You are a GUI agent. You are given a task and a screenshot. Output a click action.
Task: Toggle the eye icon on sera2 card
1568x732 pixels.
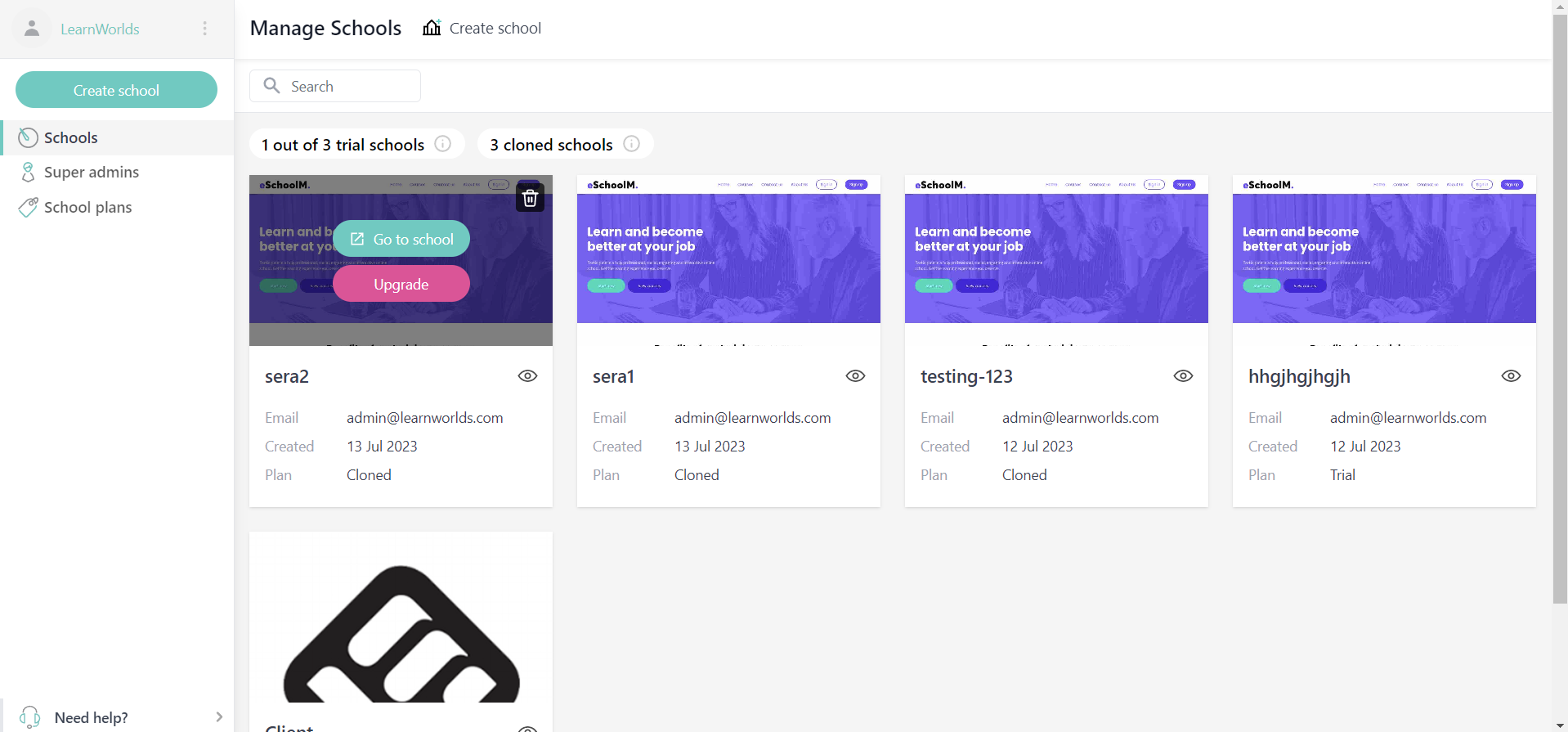tap(527, 376)
